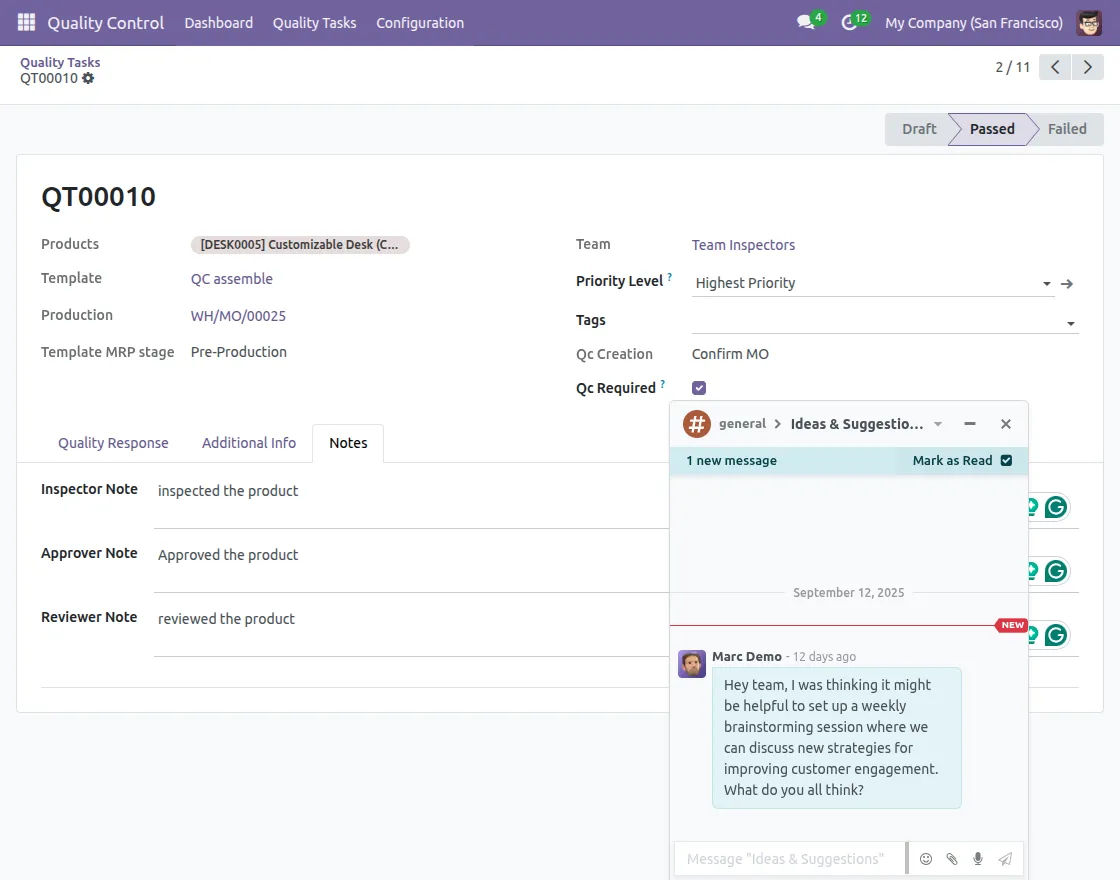The width and height of the screenshot is (1120, 880).
Task: Set status to Failed
Action: tap(1066, 129)
